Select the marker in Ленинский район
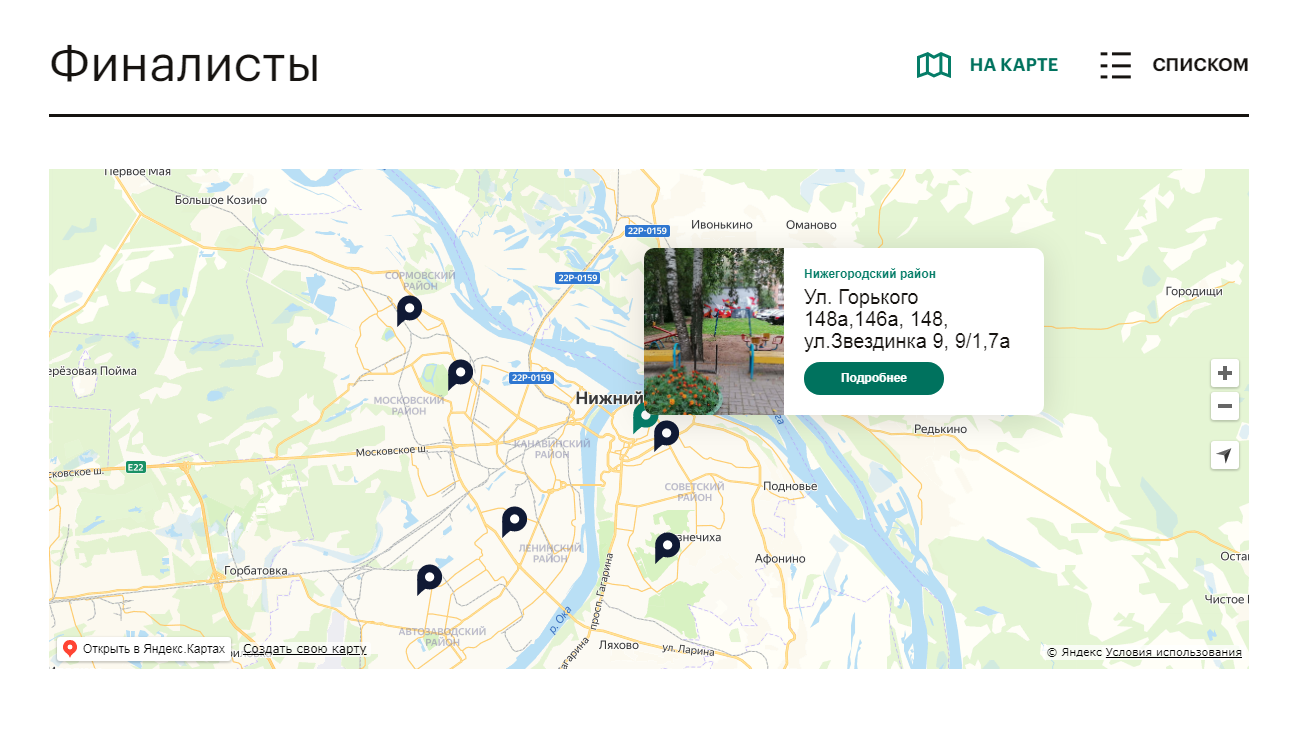The width and height of the screenshot is (1292, 730). (x=513, y=521)
